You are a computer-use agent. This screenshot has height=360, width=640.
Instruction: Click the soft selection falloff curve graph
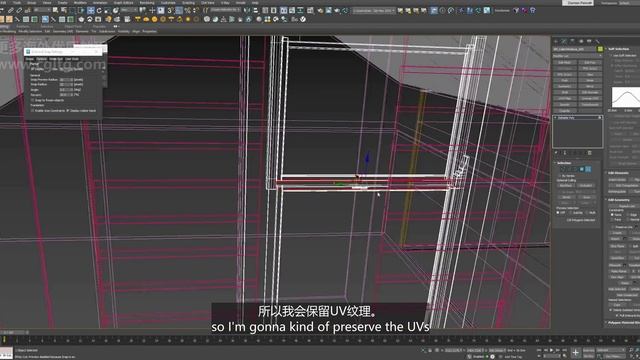[625, 97]
